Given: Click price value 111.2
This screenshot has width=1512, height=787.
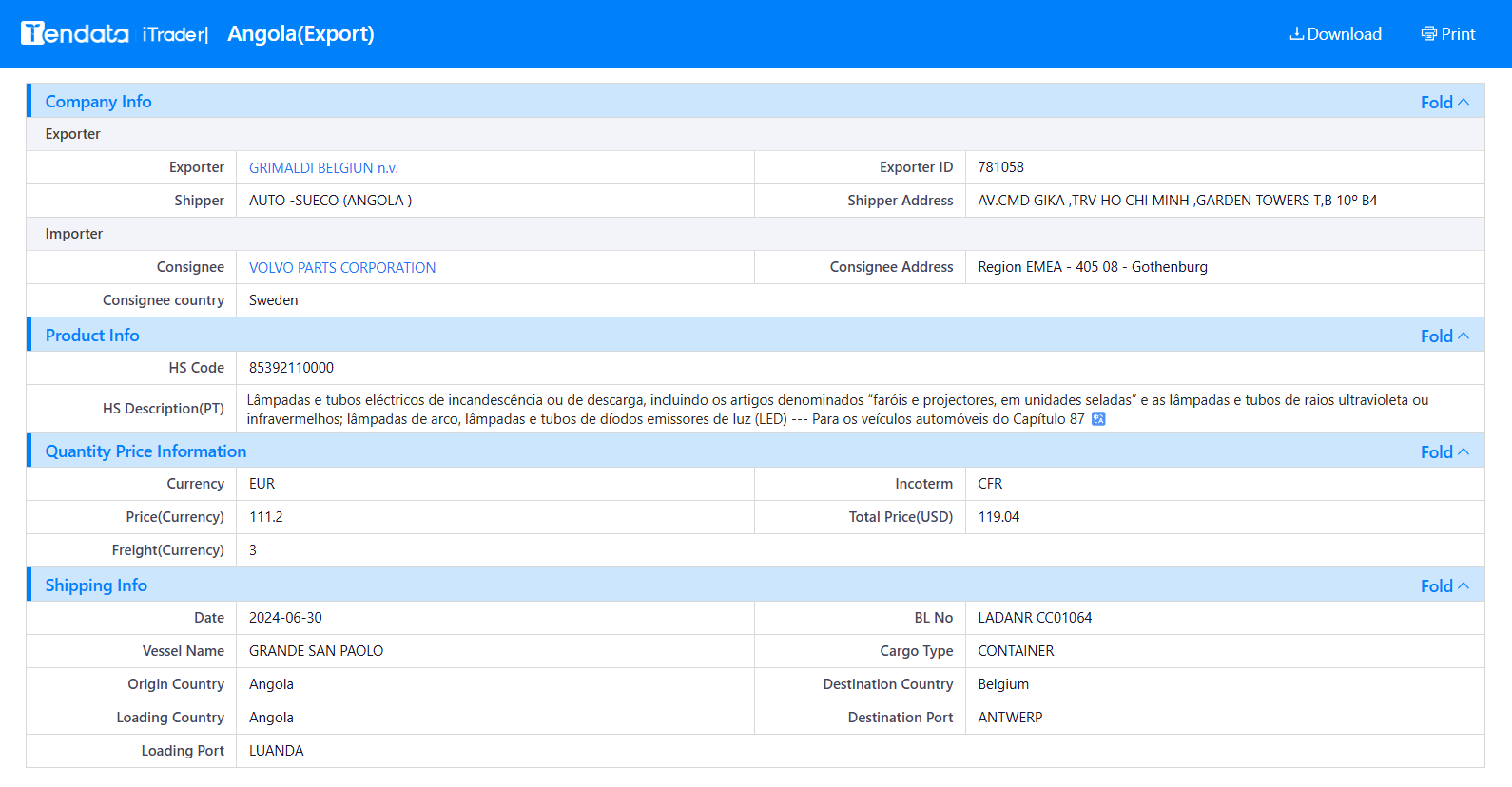Looking at the screenshot, I should pyautogui.click(x=265, y=517).
